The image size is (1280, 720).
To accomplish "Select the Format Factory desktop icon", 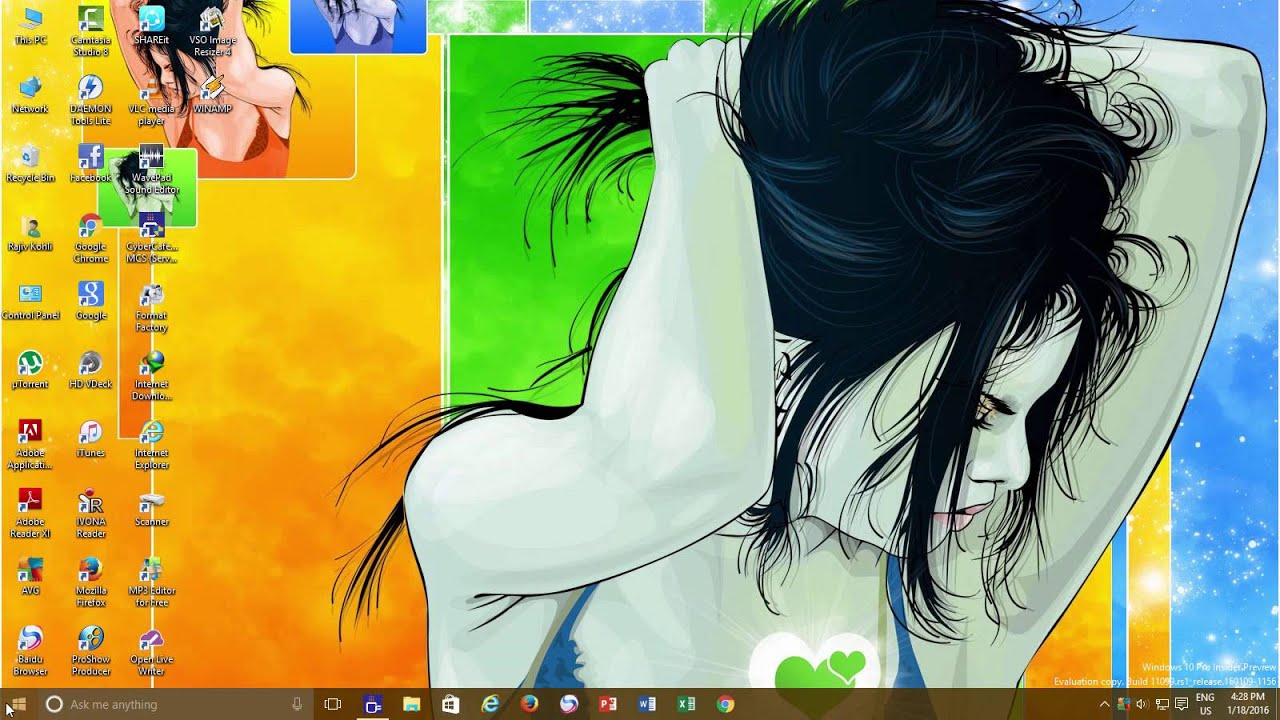I will pyautogui.click(x=151, y=308).
